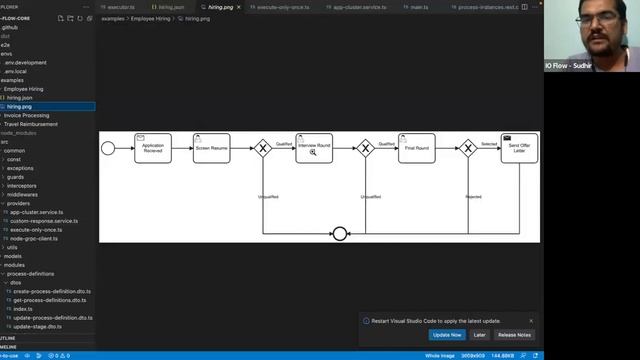Click the Later button
The image size is (640, 360).
(479, 335)
